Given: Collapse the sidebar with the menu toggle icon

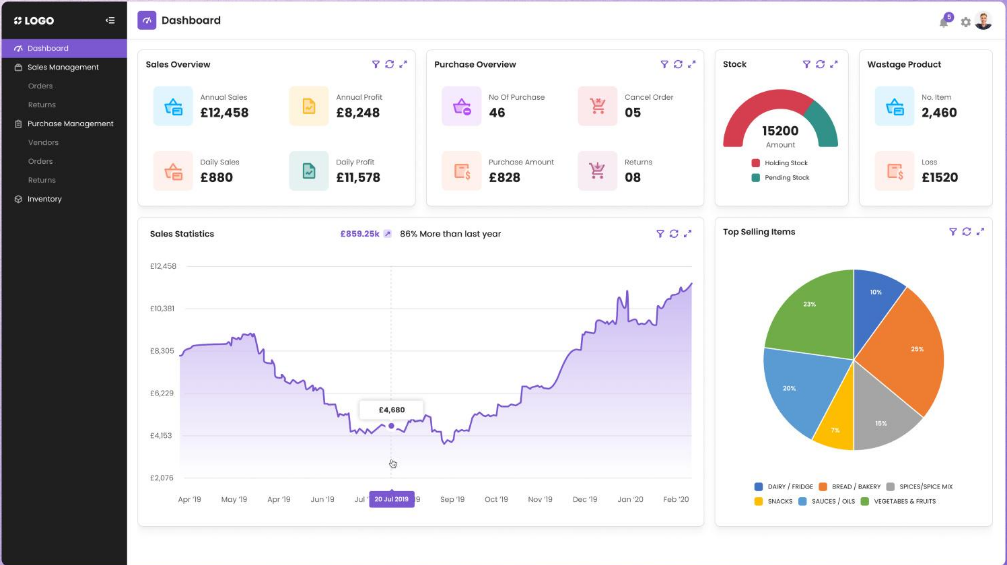Looking at the screenshot, I should [110, 20].
